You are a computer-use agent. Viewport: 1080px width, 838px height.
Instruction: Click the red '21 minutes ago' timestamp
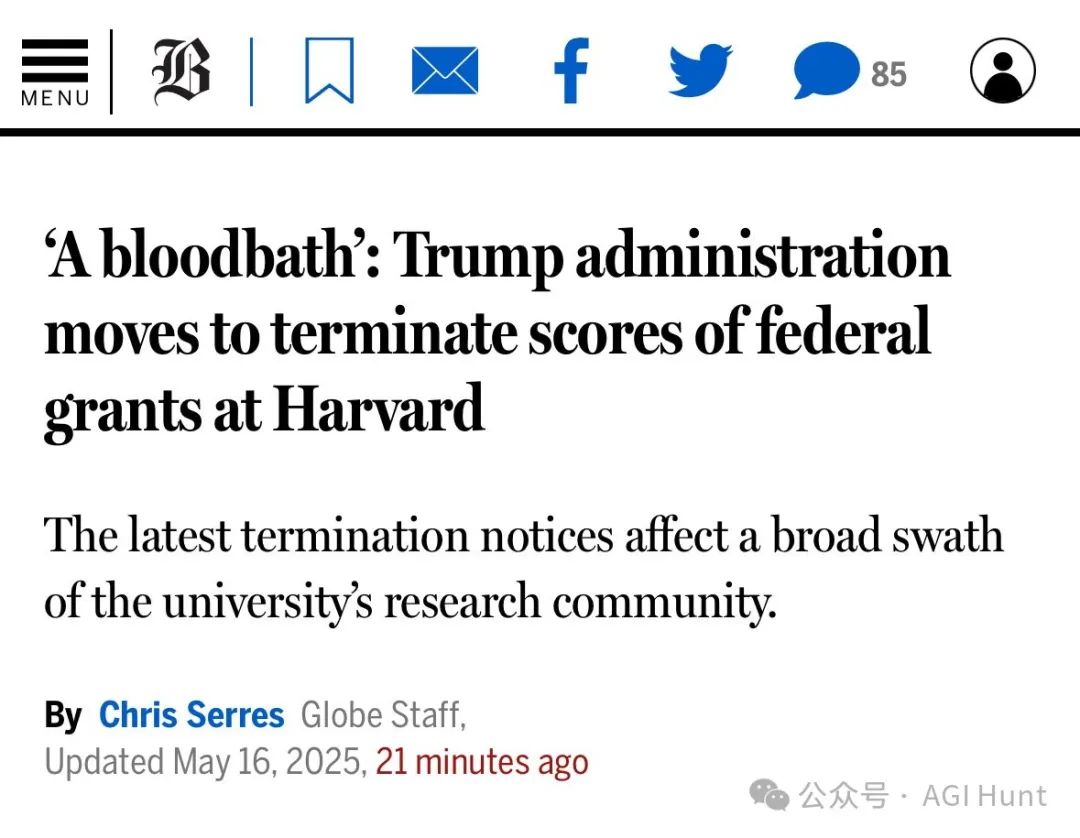tap(482, 762)
